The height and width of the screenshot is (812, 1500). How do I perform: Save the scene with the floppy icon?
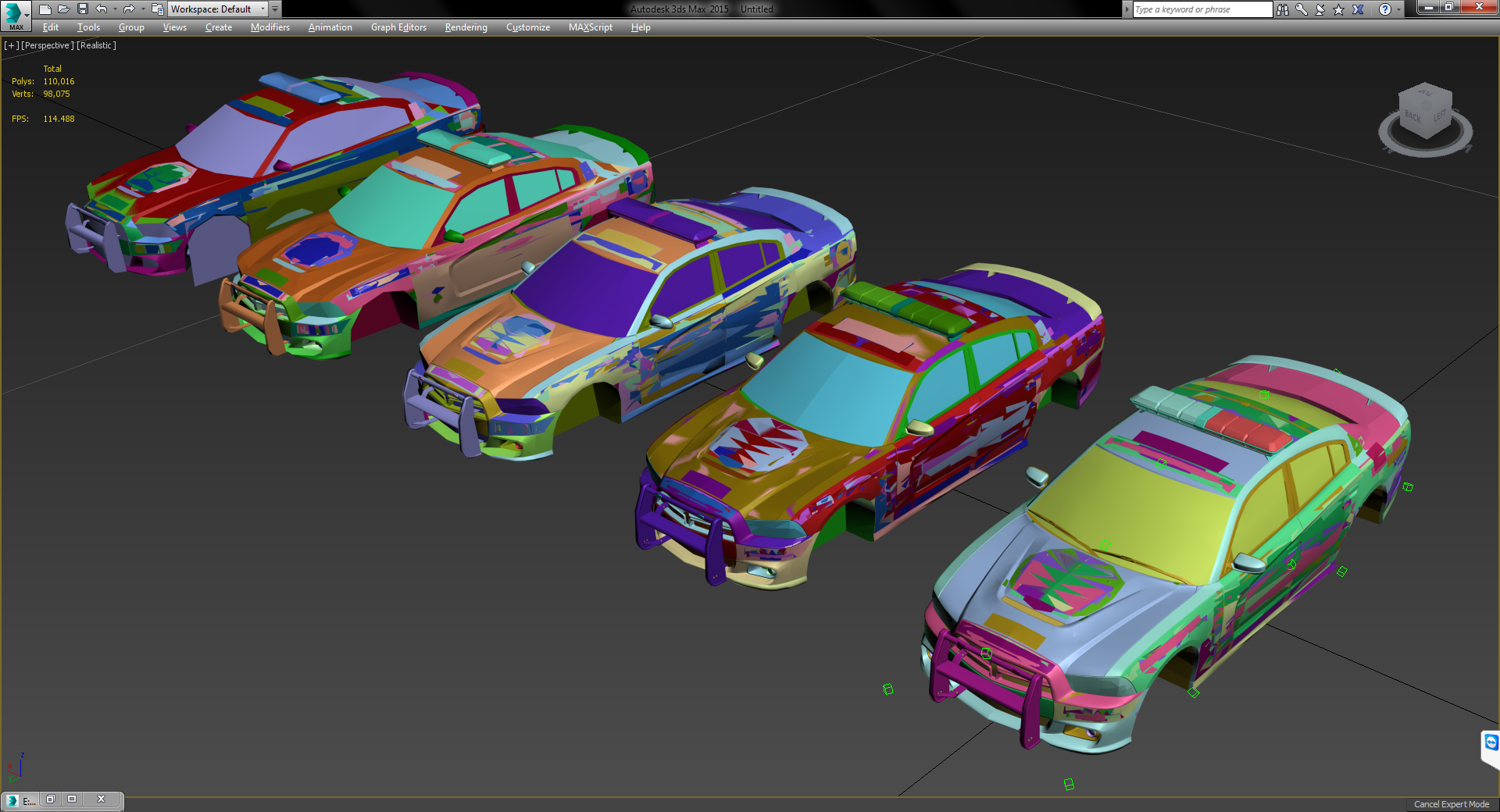pos(83,9)
